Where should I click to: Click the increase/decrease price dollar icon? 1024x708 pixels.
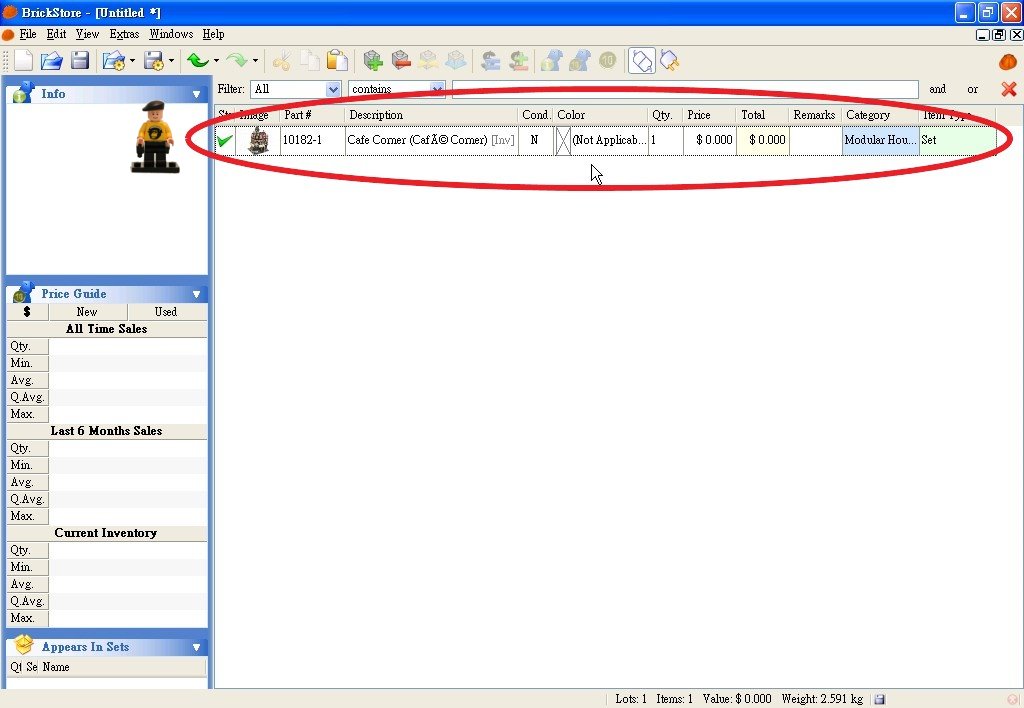click(519, 61)
